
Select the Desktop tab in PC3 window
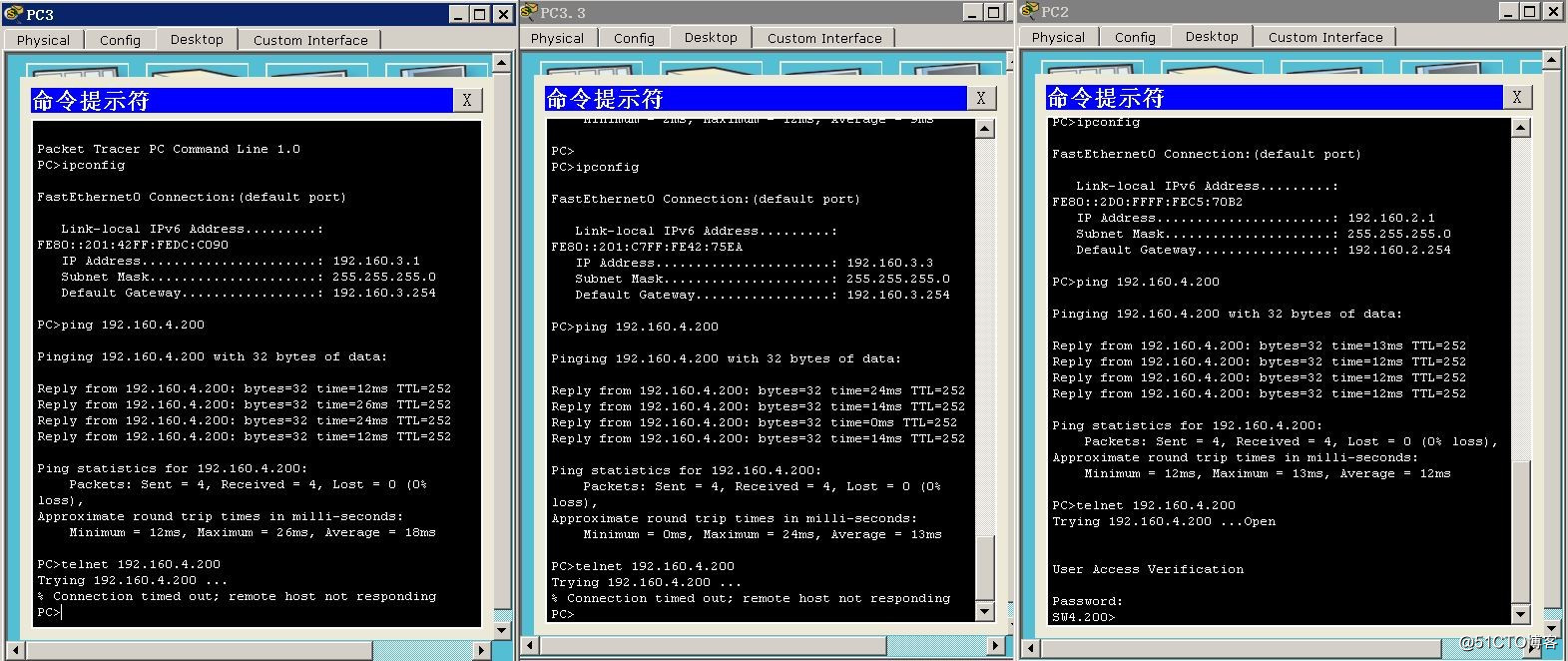(x=197, y=39)
